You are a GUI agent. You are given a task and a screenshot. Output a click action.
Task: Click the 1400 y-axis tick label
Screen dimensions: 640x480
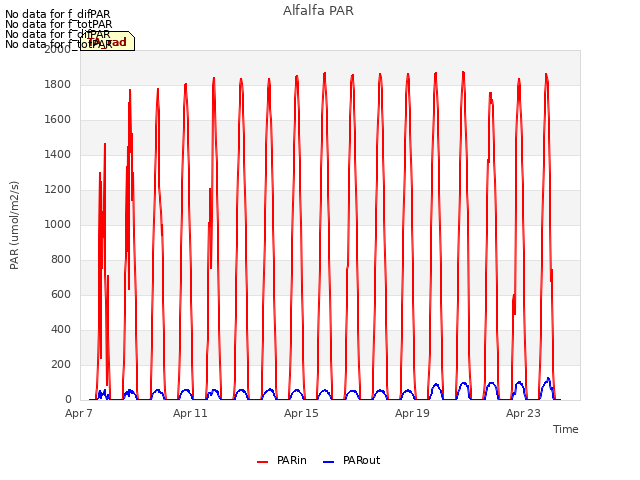[58, 154]
